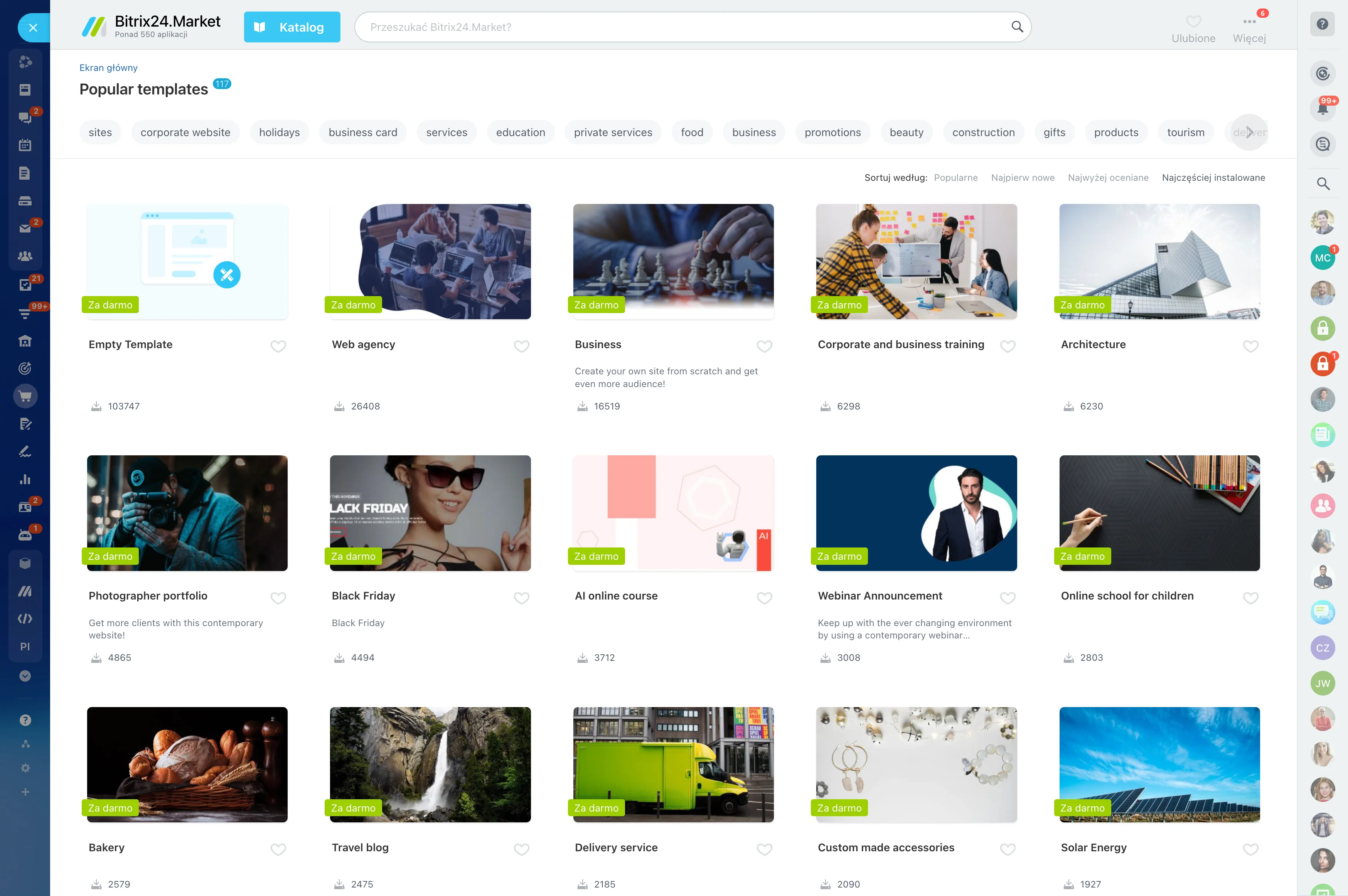Image resolution: width=1348 pixels, height=896 pixels.
Task: Sort by Najpierw nowe
Action: pos(1022,178)
